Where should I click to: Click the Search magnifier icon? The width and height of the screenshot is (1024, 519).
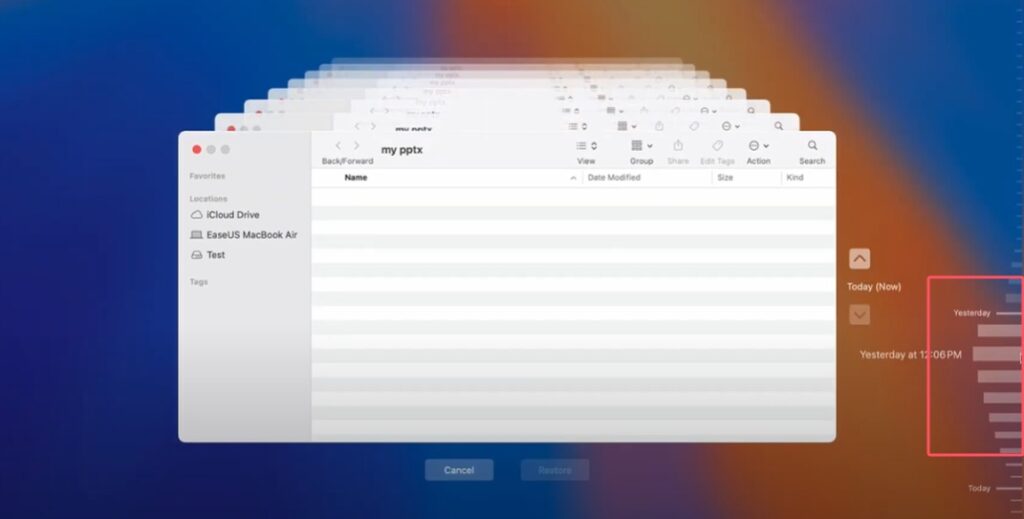812,146
